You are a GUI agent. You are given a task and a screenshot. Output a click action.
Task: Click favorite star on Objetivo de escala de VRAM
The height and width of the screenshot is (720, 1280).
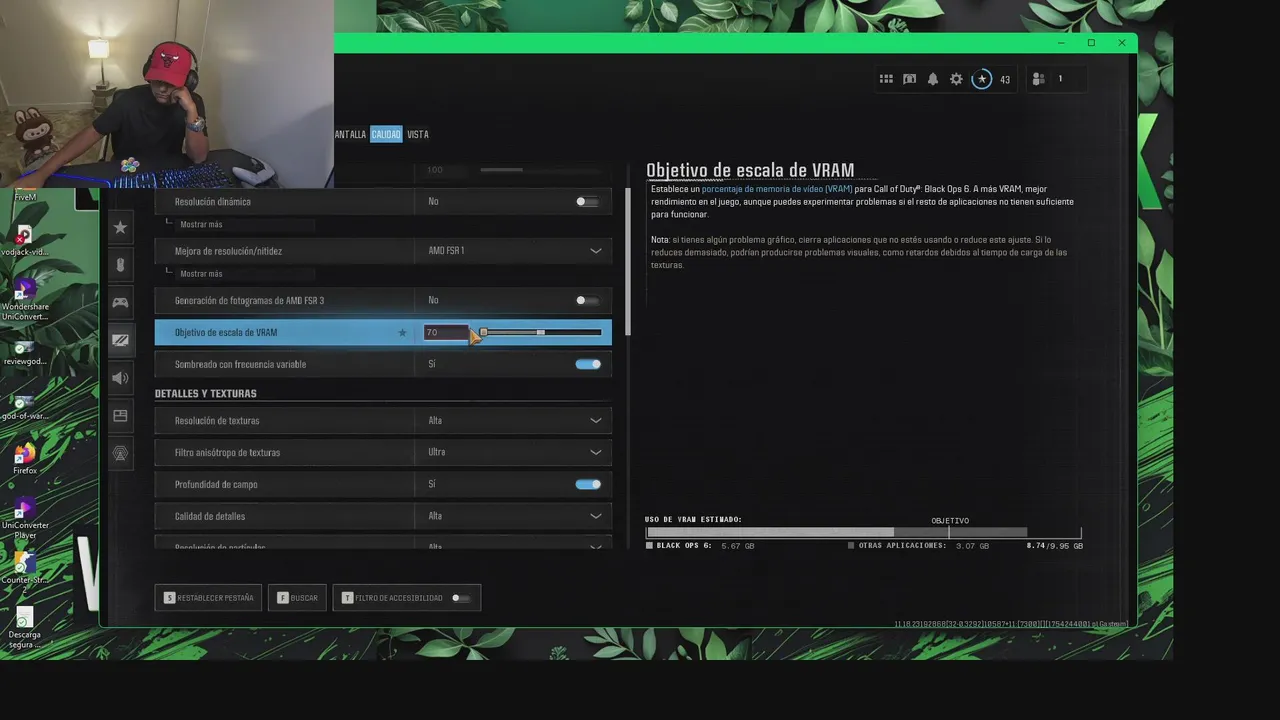click(x=403, y=332)
